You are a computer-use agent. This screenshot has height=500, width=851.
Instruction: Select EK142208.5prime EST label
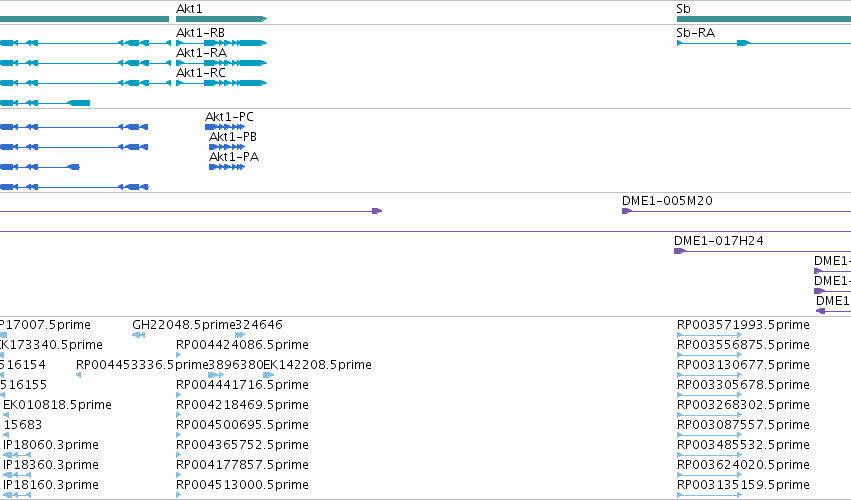point(317,365)
